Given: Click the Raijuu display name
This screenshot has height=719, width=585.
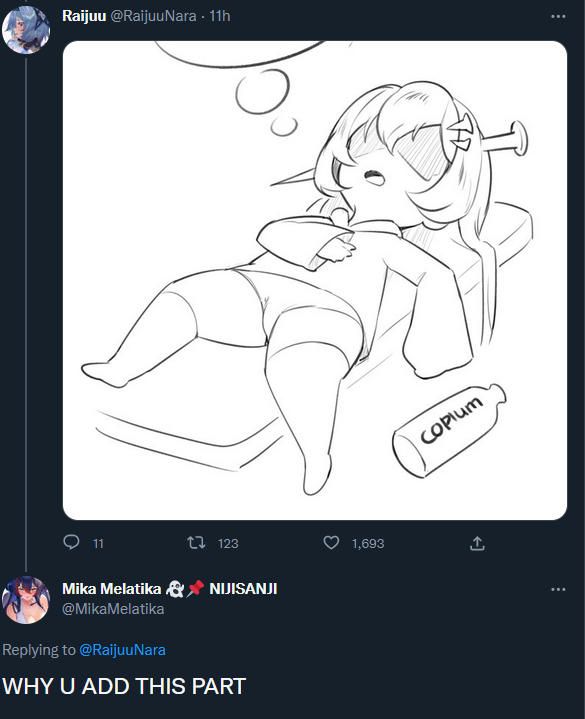Looking at the screenshot, I should [x=84, y=16].
